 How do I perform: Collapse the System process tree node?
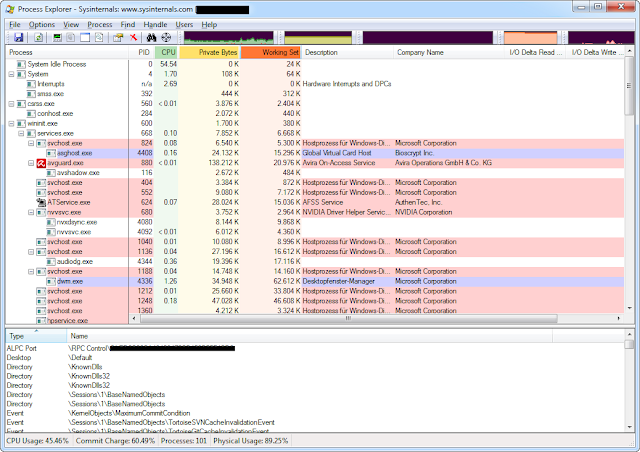point(11,74)
